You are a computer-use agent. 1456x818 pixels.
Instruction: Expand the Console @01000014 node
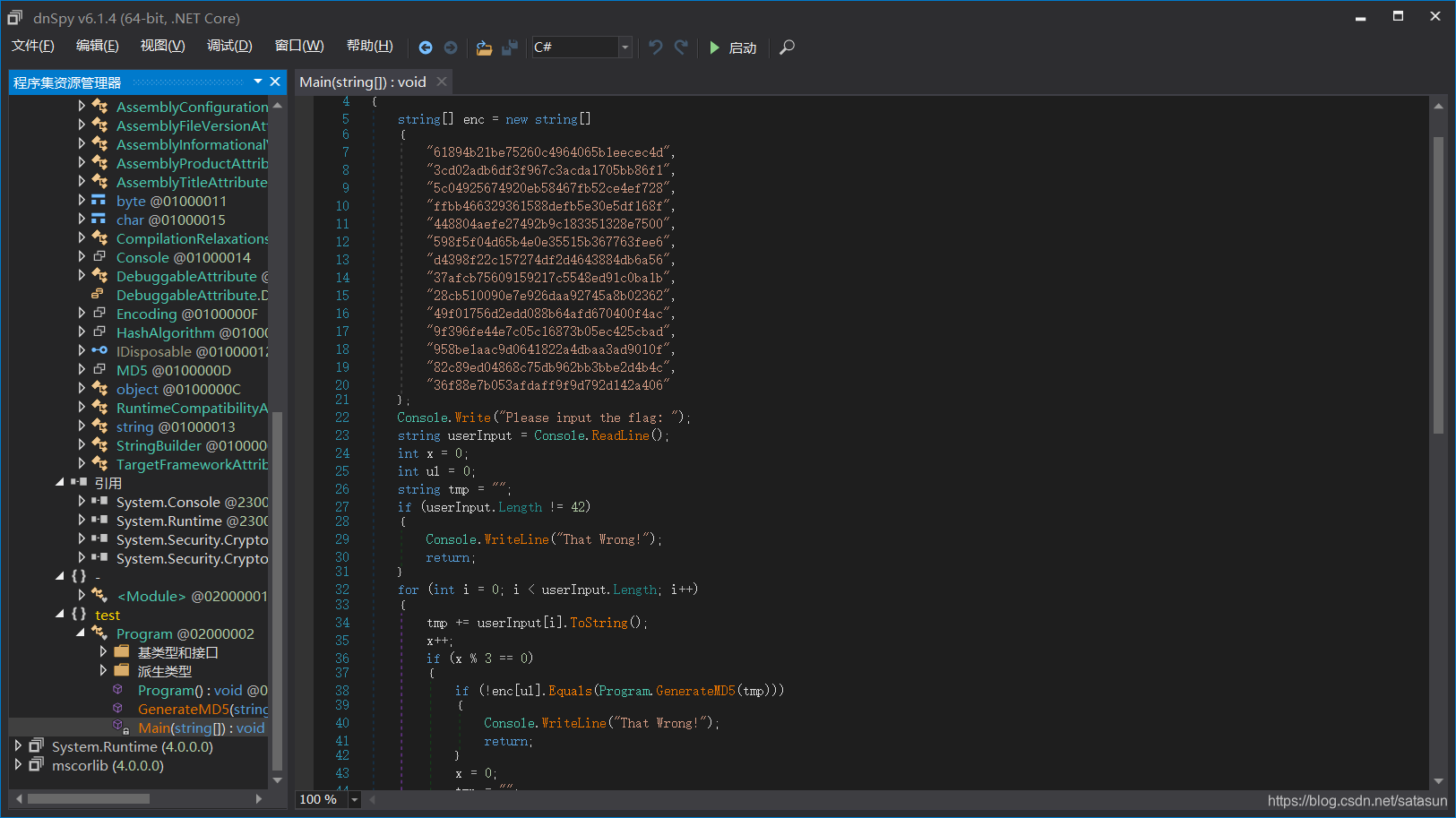[82, 257]
